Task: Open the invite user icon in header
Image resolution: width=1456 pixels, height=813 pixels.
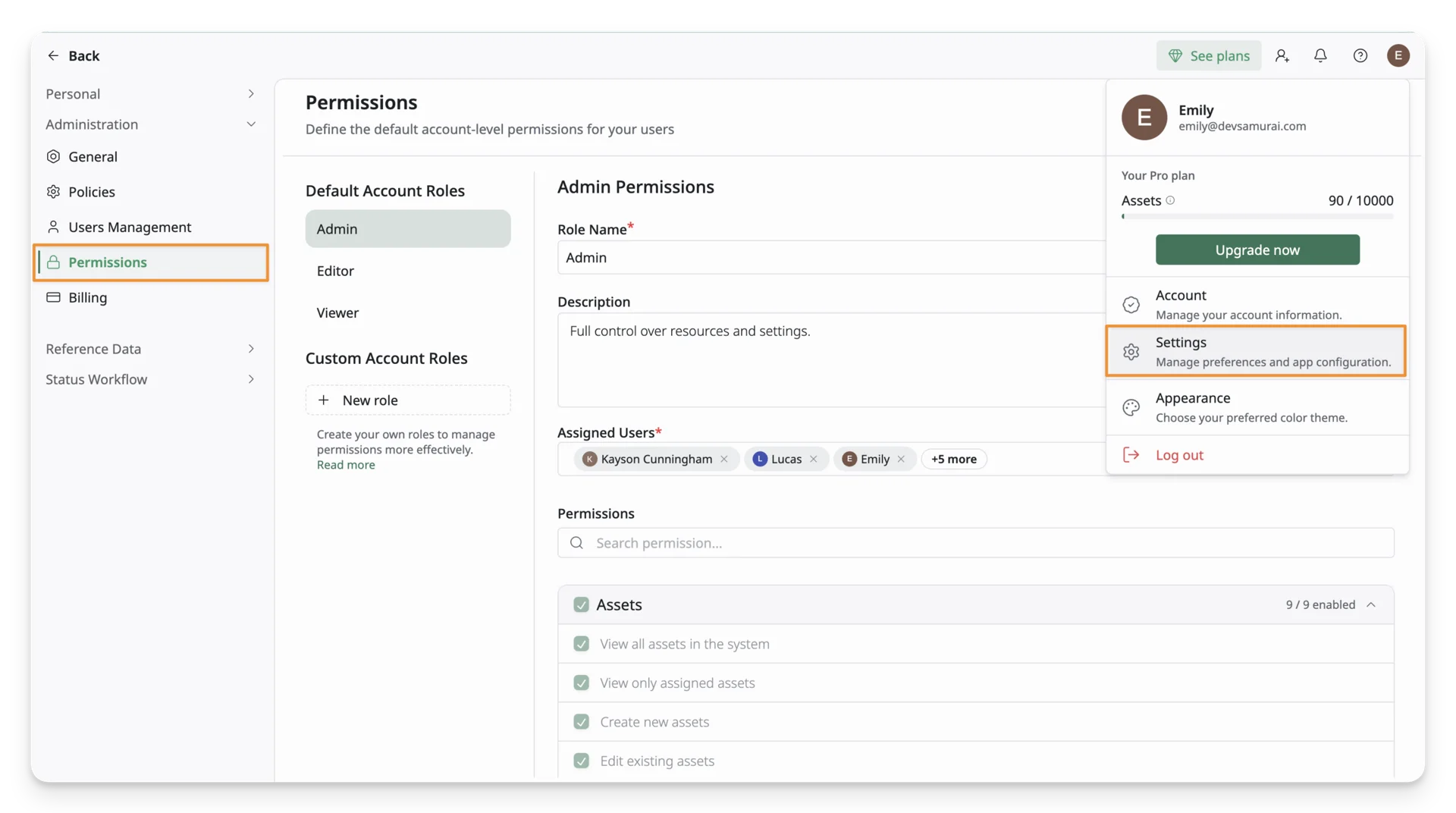Action: [1282, 55]
